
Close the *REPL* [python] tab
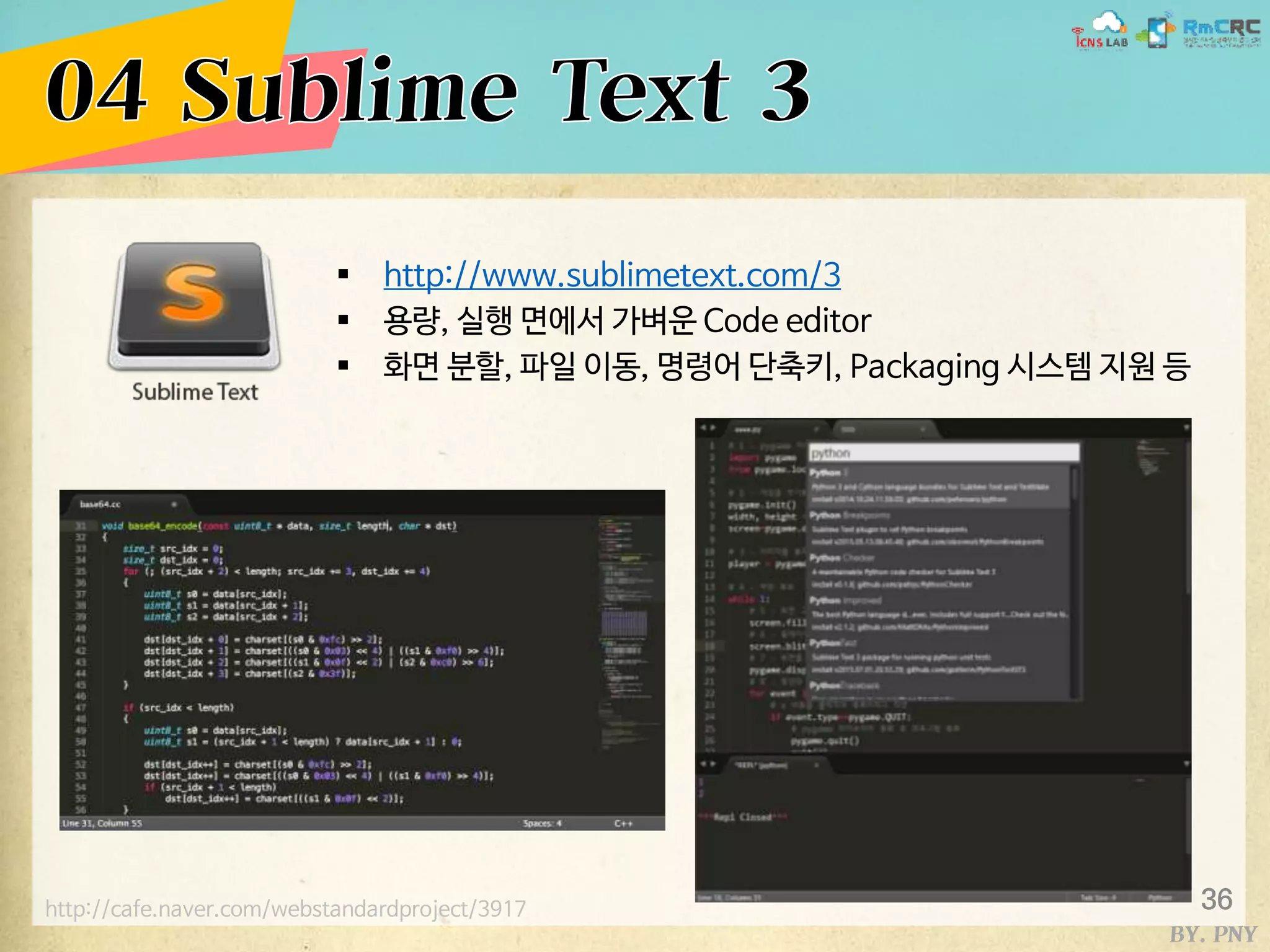(817, 765)
